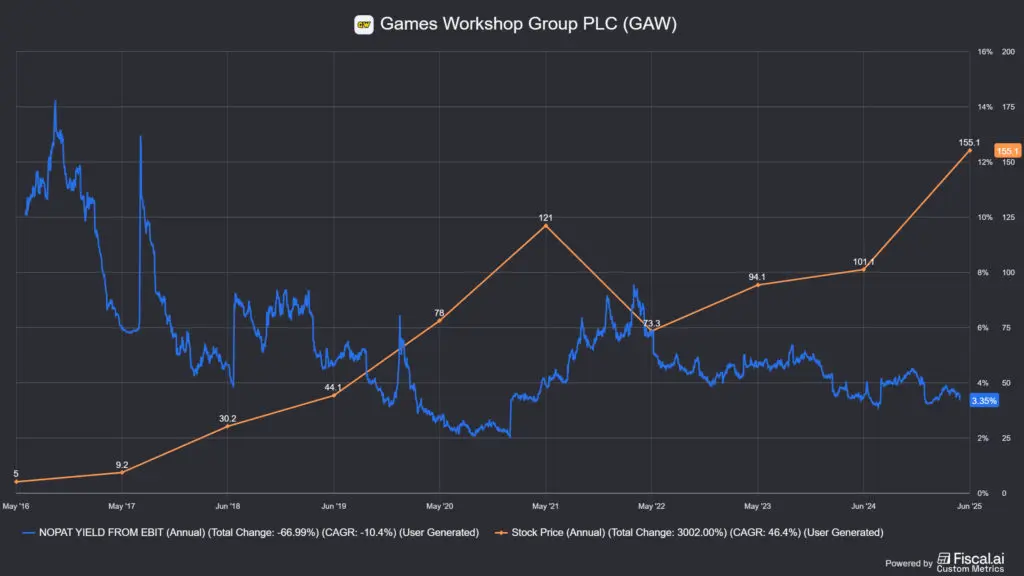This screenshot has height=576, width=1024.
Task: Click the Games Workshop logo icon
Action: point(364,25)
